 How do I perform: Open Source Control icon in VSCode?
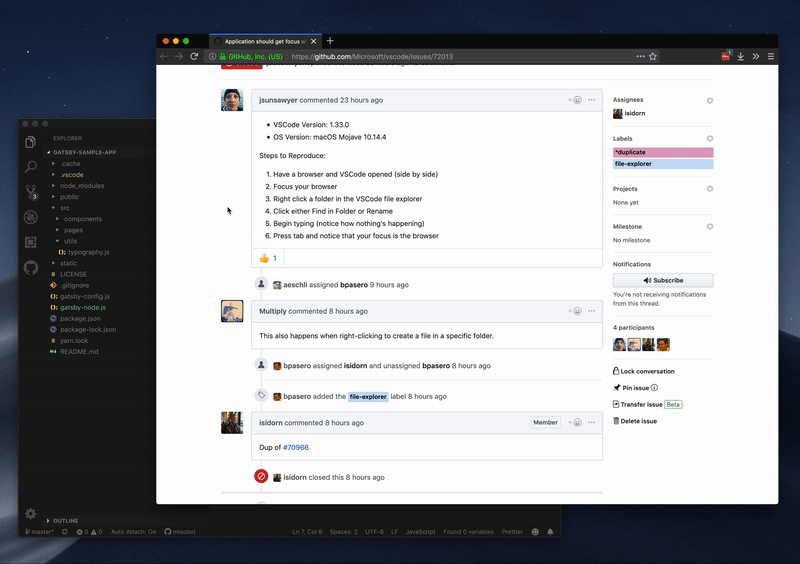click(31, 192)
